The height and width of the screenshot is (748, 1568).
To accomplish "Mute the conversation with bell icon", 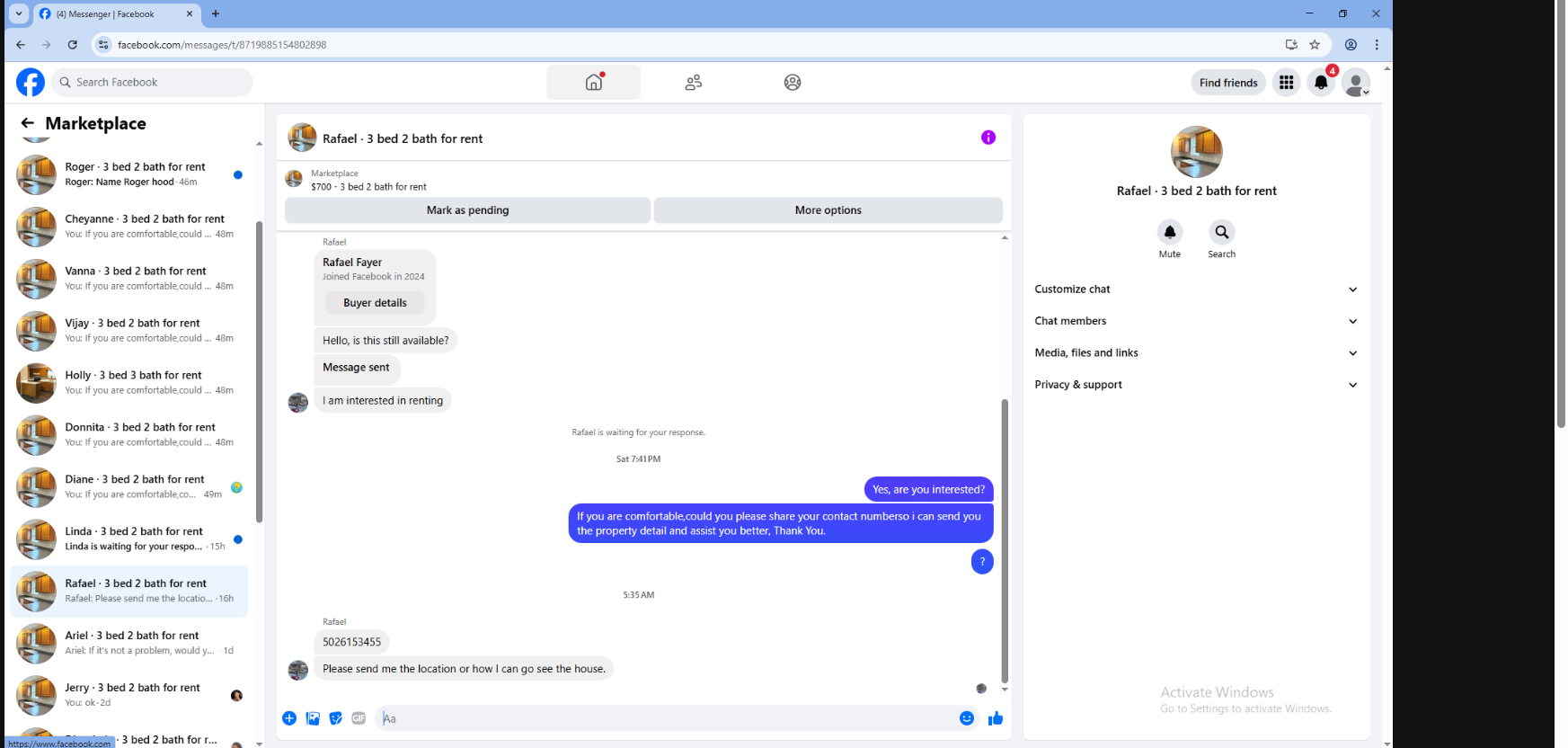I will coord(1170,232).
